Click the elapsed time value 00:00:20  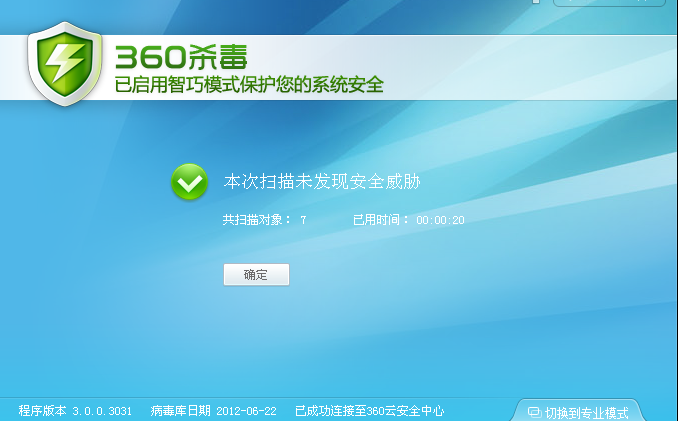pyautogui.click(x=440, y=220)
